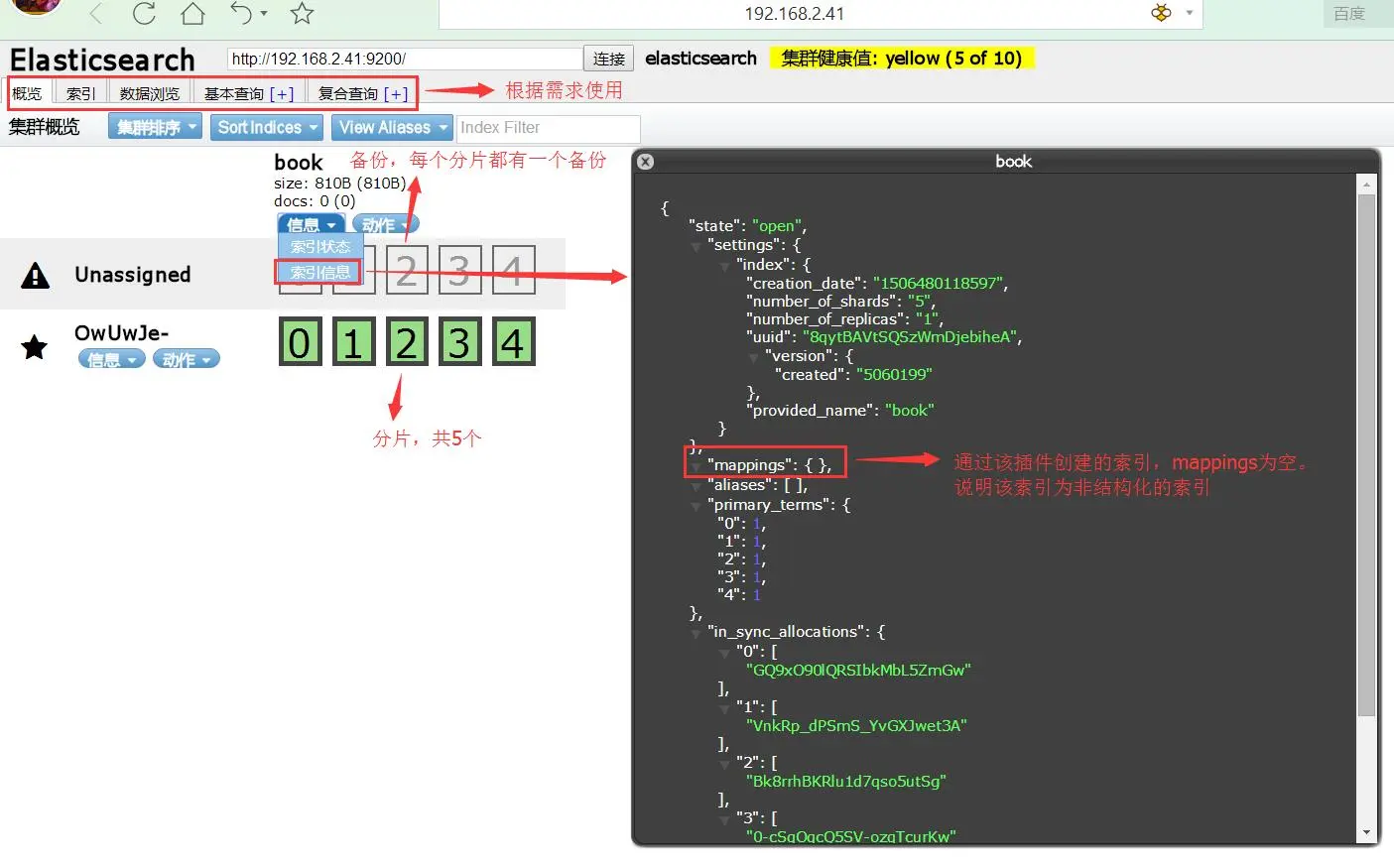Click the browser back arrow
This screenshot has width=1394, height=868.
click(96, 14)
